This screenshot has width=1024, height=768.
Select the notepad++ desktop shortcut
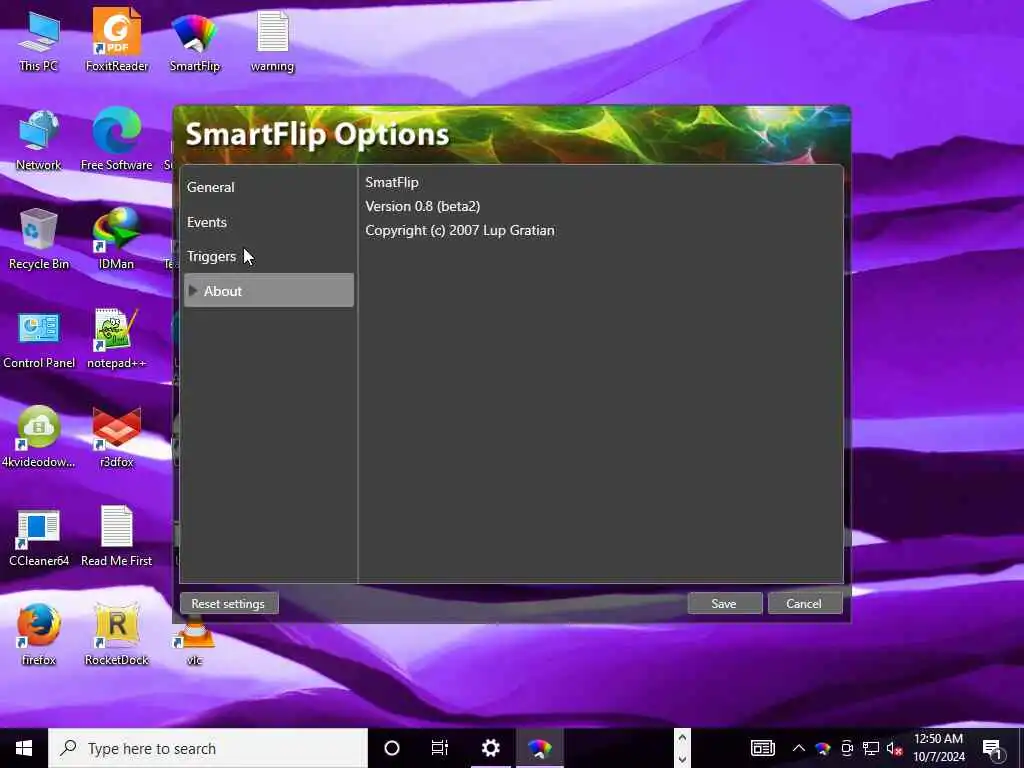pos(116,338)
